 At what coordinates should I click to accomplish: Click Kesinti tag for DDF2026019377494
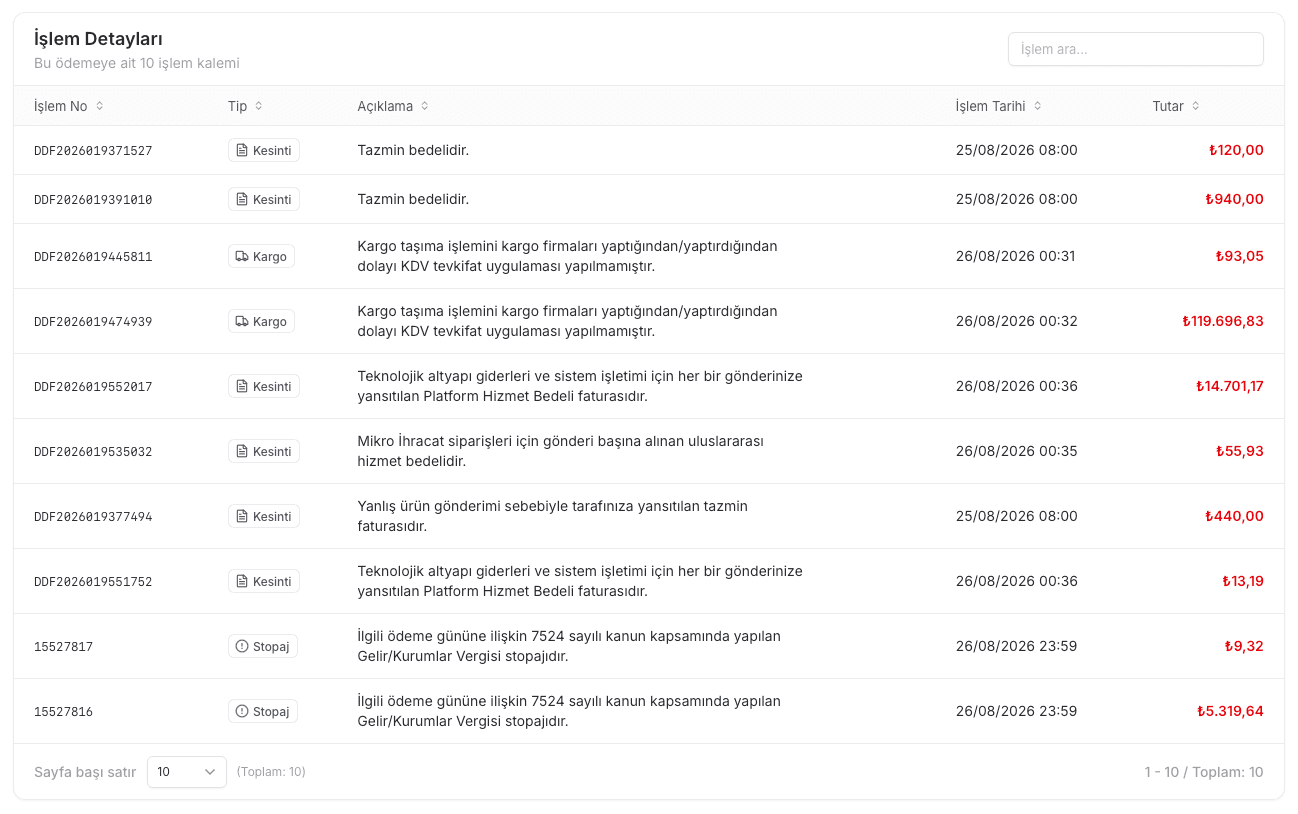coord(264,516)
